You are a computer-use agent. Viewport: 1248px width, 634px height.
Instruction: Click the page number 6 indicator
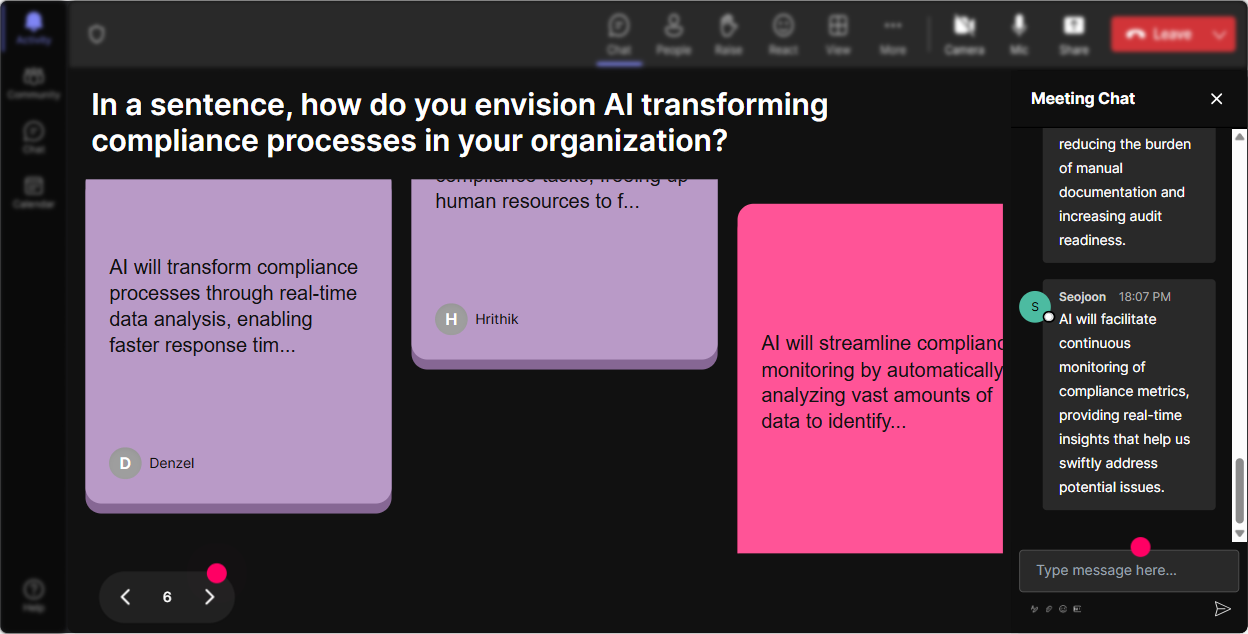pos(167,597)
